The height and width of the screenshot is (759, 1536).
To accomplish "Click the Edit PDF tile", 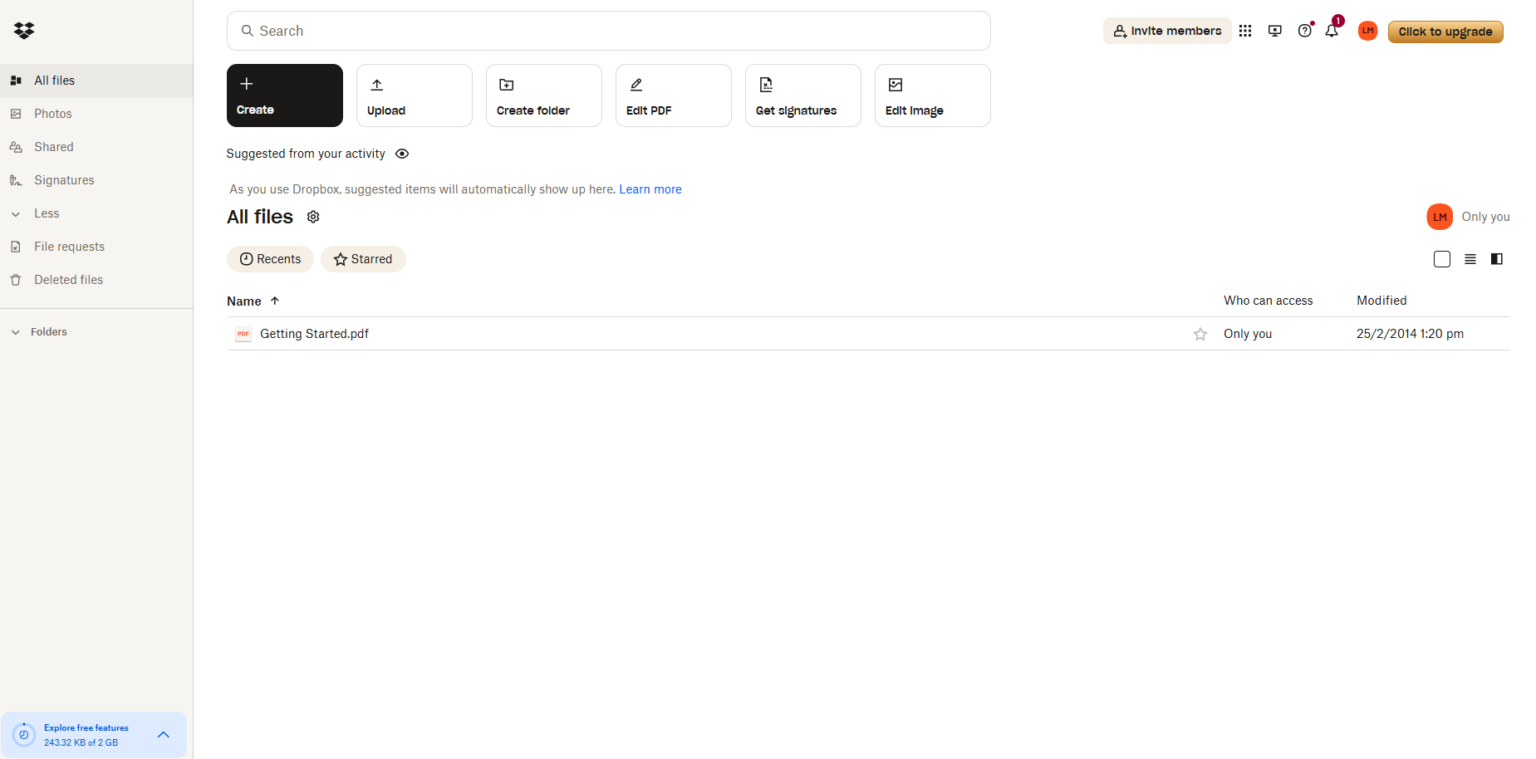I will pos(673,96).
